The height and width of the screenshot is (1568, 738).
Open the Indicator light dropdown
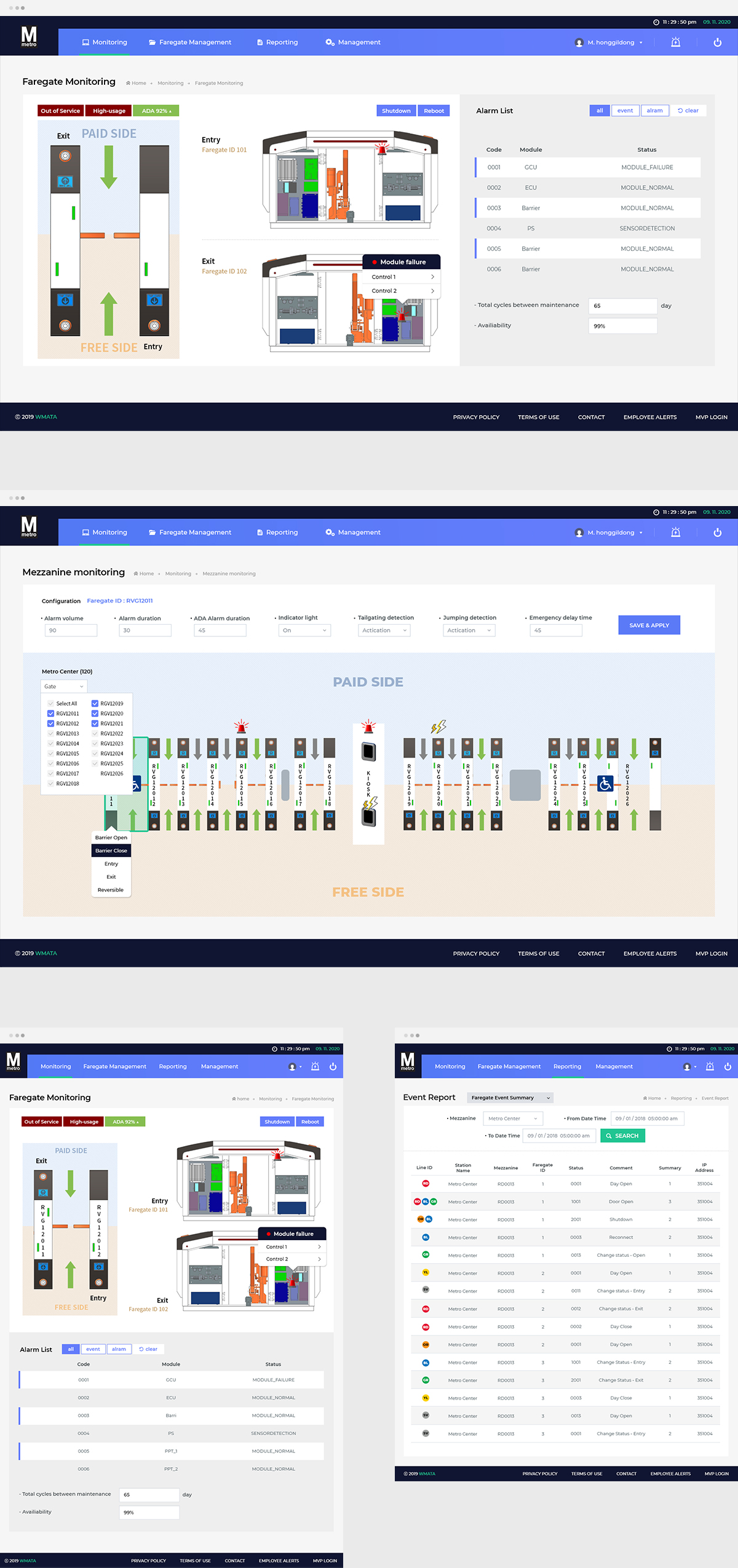pos(304,630)
